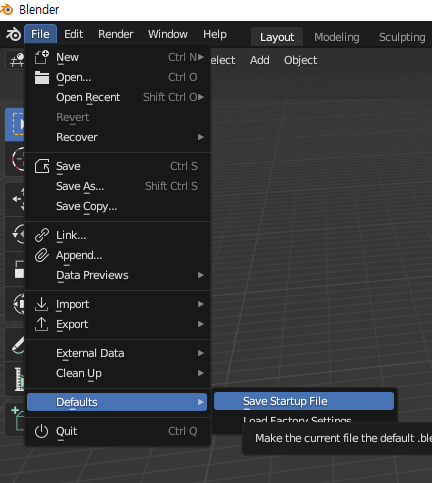The image size is (432, 483).
Task: Open the Edit menu
Action: click(73, 34)
